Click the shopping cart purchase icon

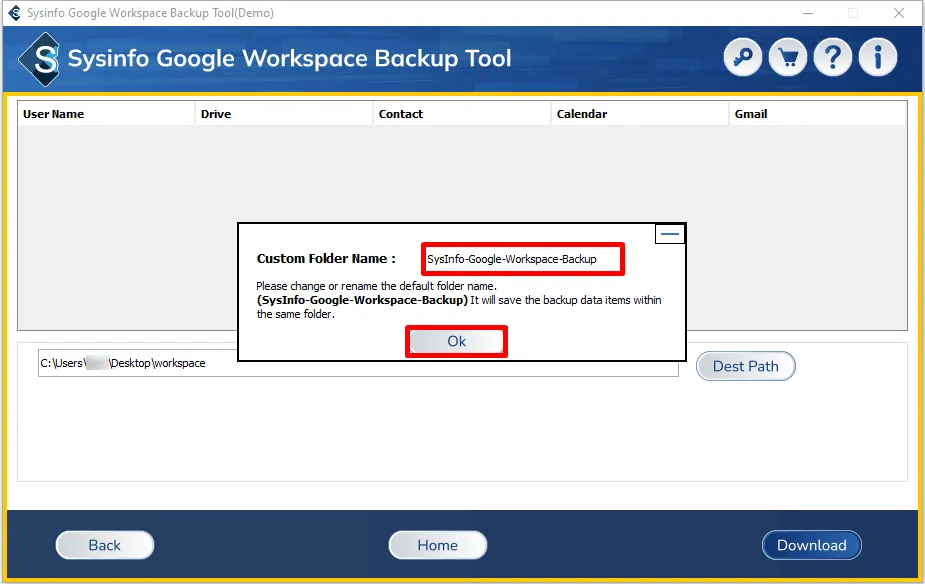coord(788,57)
